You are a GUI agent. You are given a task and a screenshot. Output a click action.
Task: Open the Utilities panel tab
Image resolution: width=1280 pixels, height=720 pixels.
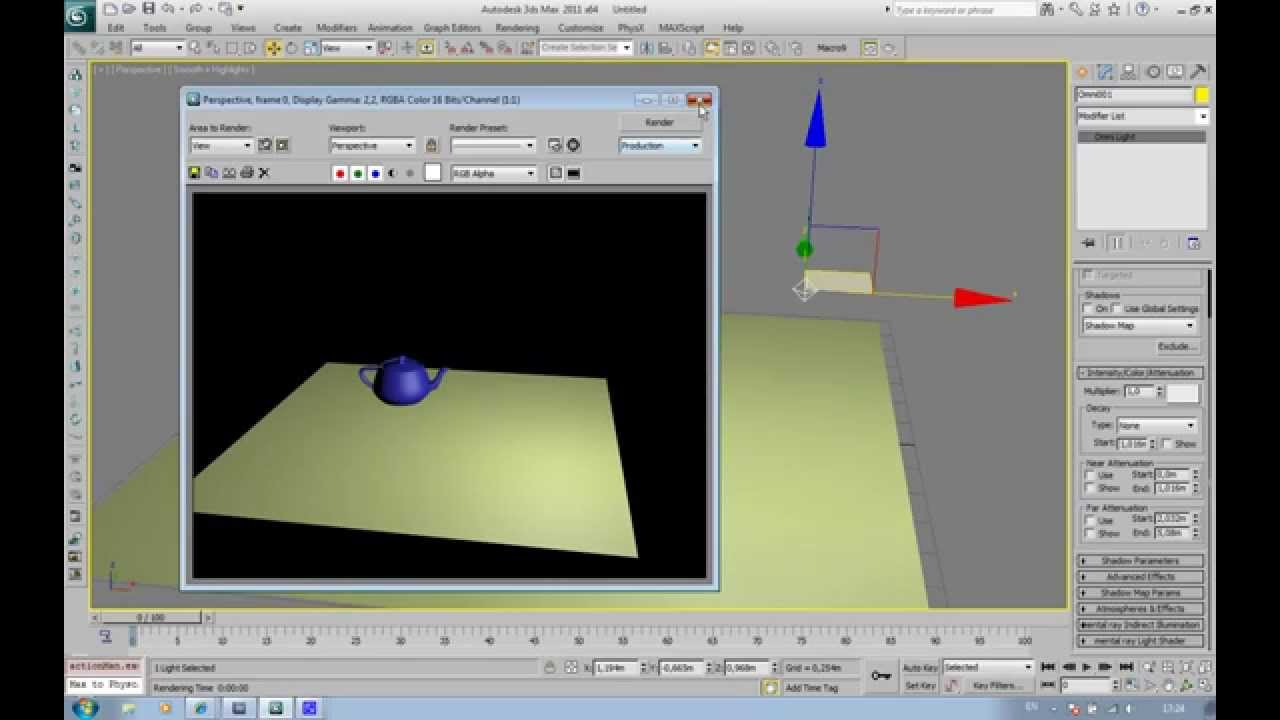[x=1198, y=72]
